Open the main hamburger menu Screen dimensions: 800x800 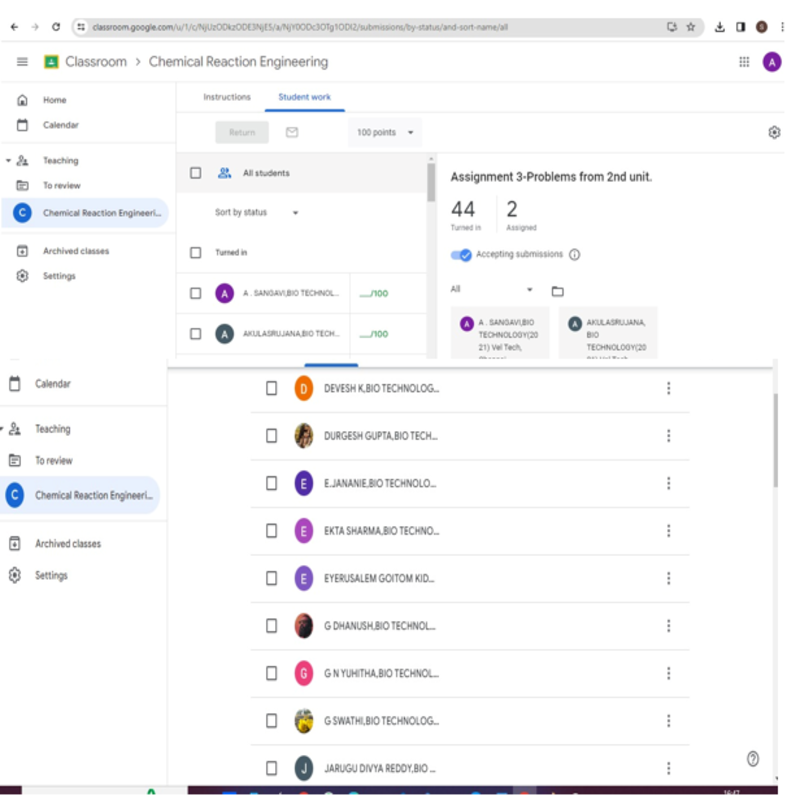tap(22, 62)
